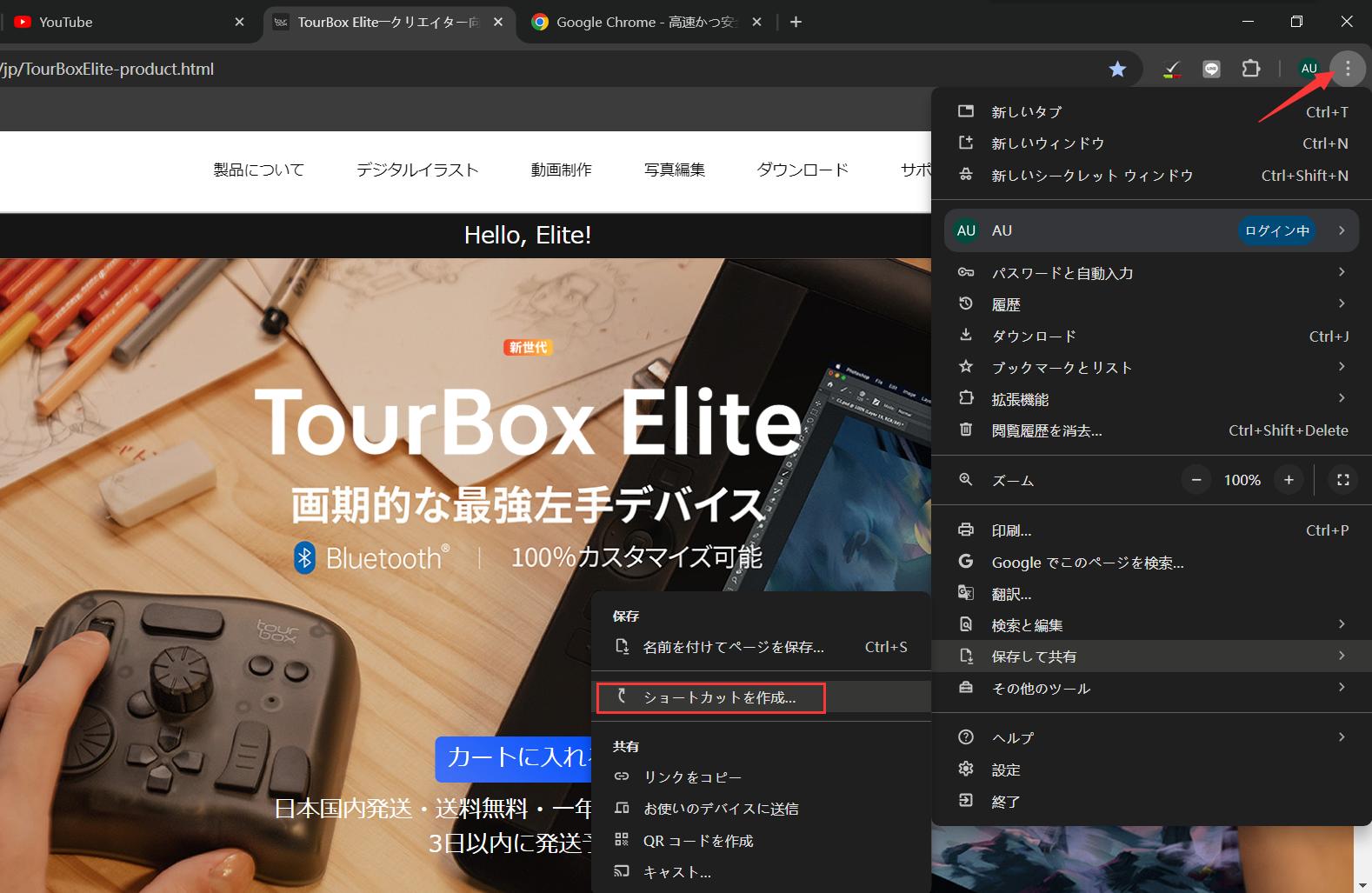Viewport: 1372px width, 893px height.
Task: Click the AU profile avatar in toolbar
Action: (x=1309, y=68)
